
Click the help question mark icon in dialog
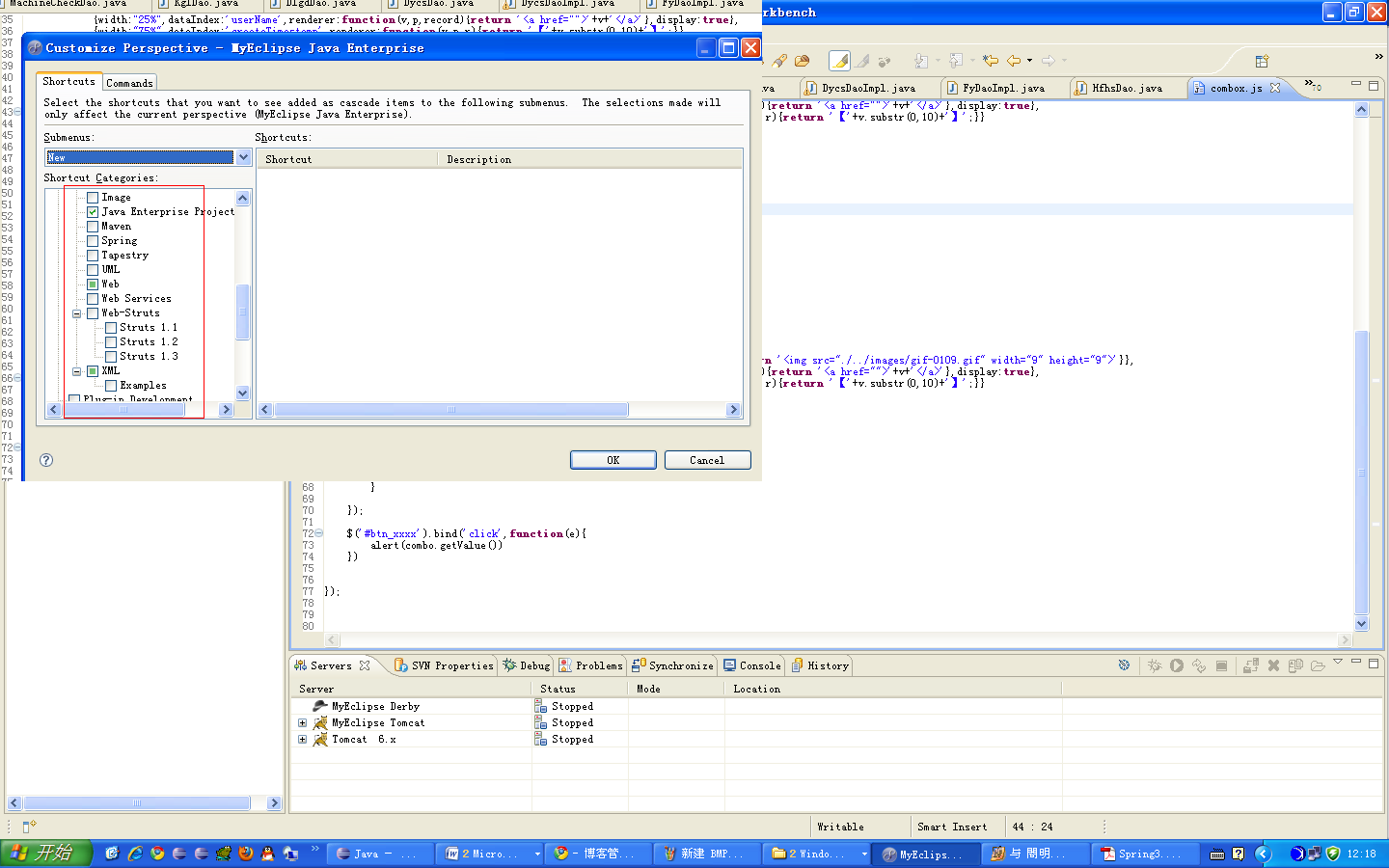click(46, 460)
